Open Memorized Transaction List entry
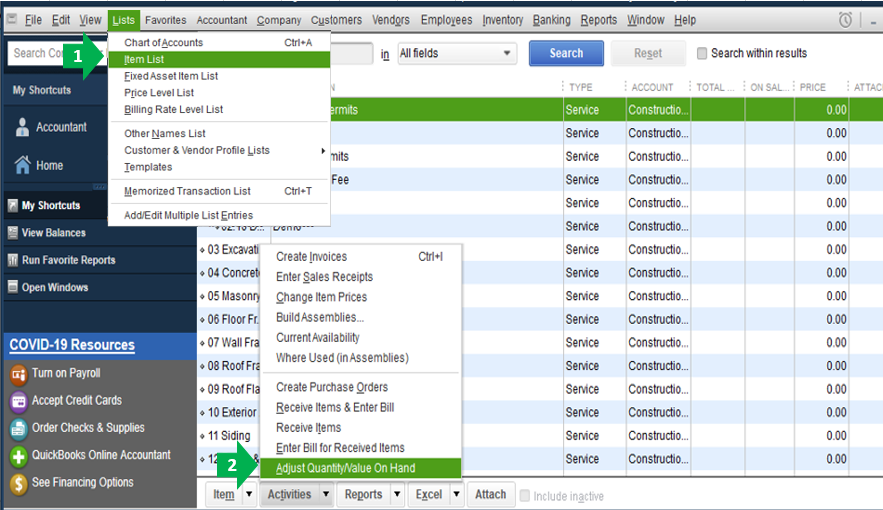The width and height of the screenshot is (883, 510). (x=219, y=191)
